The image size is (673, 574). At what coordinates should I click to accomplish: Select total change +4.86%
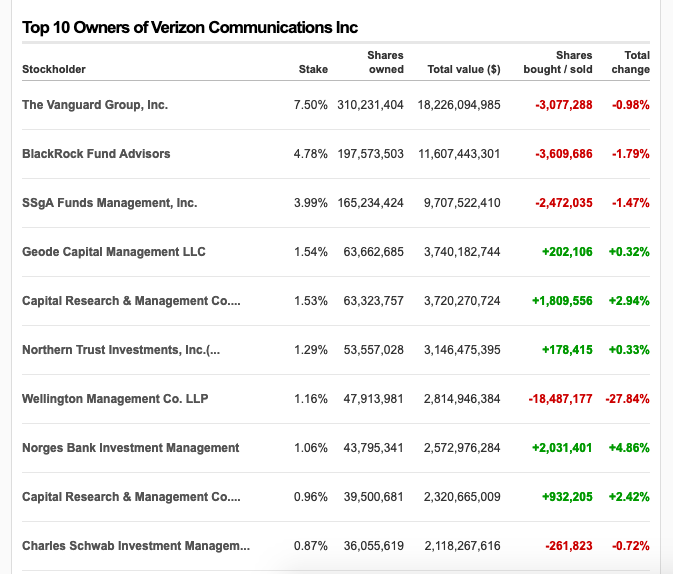pos(629,448)
